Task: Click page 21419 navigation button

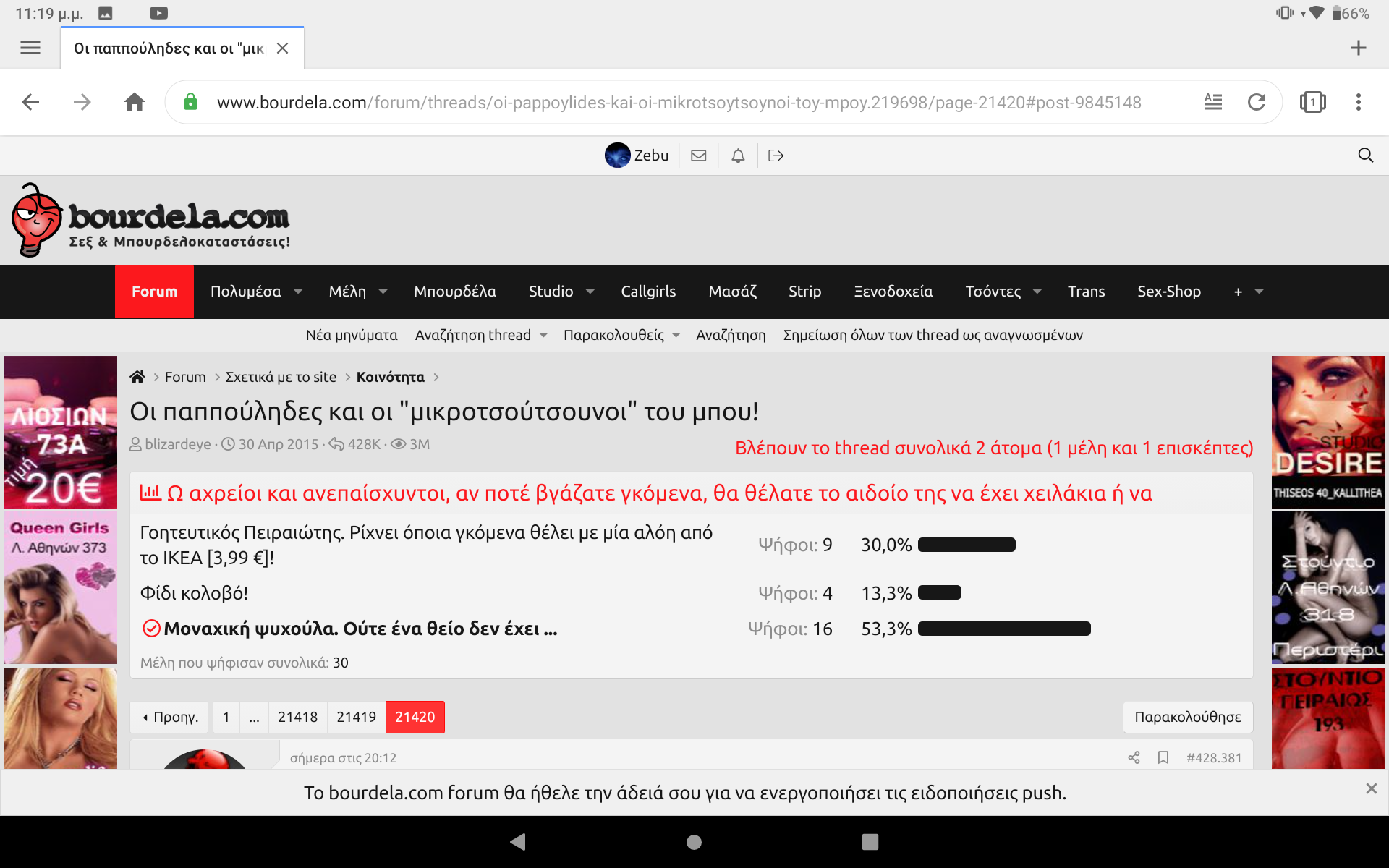Action: (356, 716)
